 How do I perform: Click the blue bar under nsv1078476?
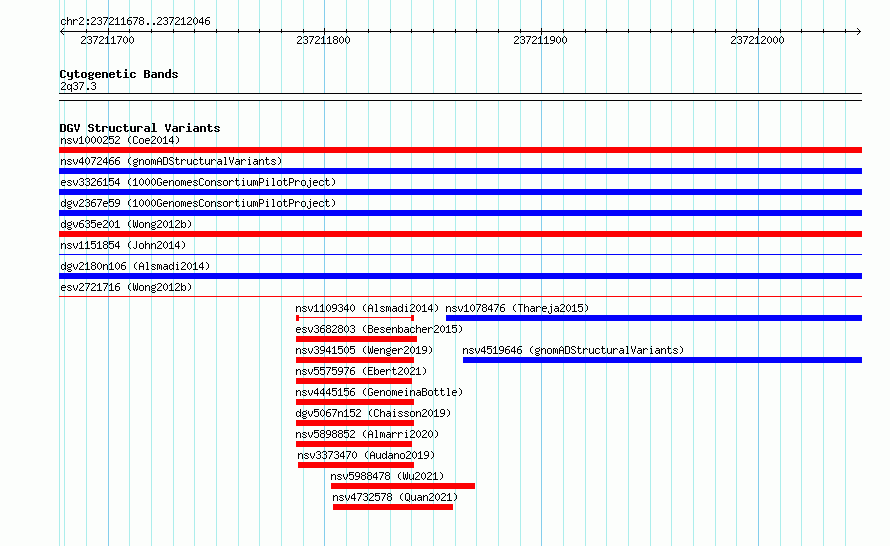click(x=654, y=318)
